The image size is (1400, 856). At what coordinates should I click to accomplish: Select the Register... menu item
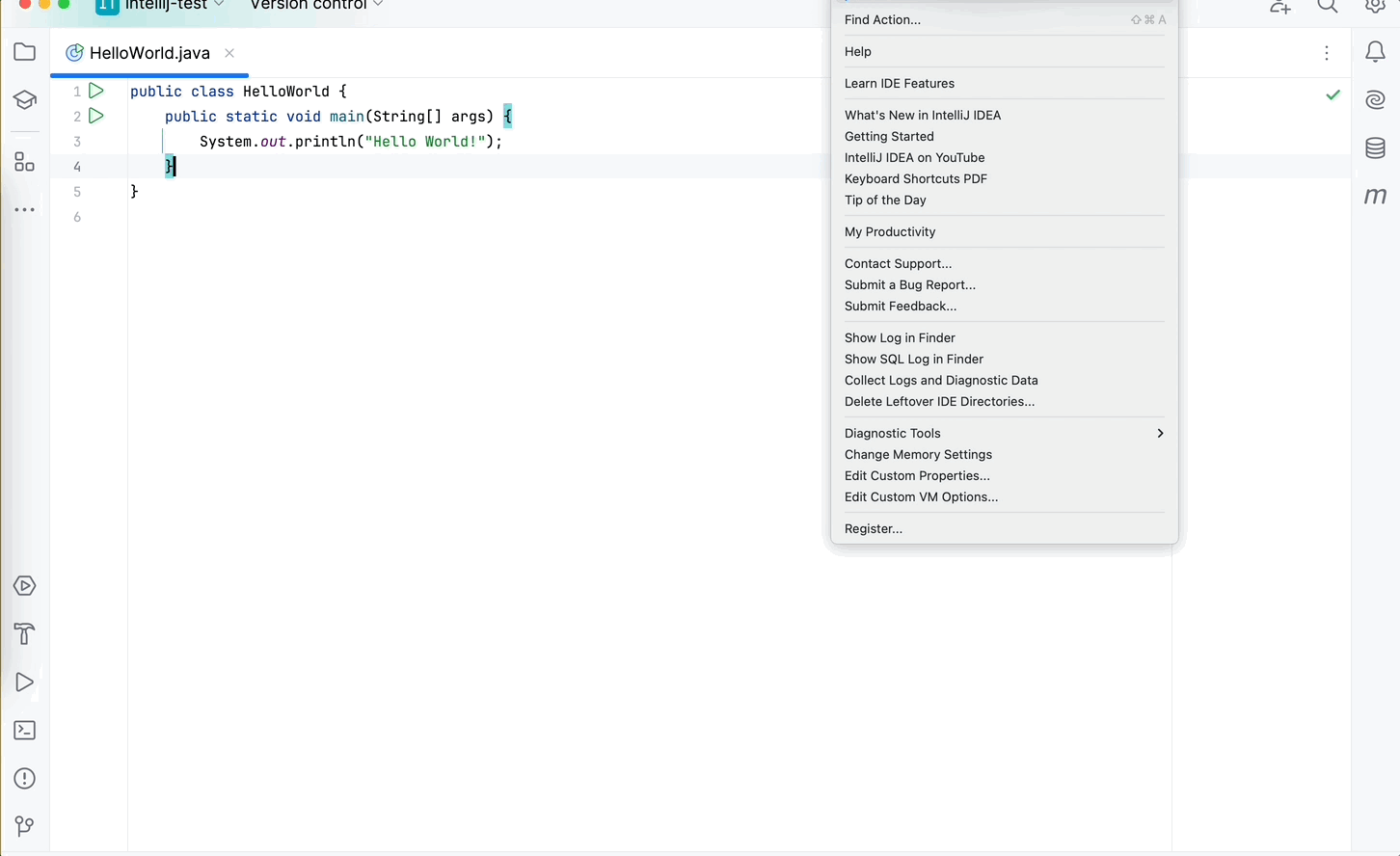(1004, 529)
